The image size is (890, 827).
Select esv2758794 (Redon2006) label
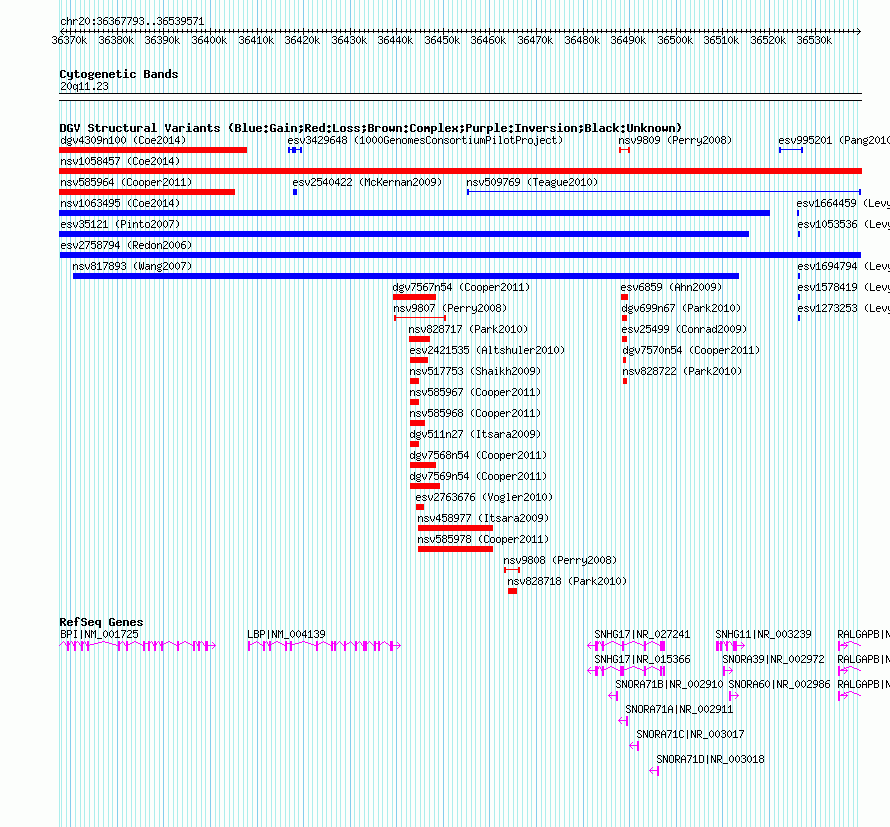126,245
